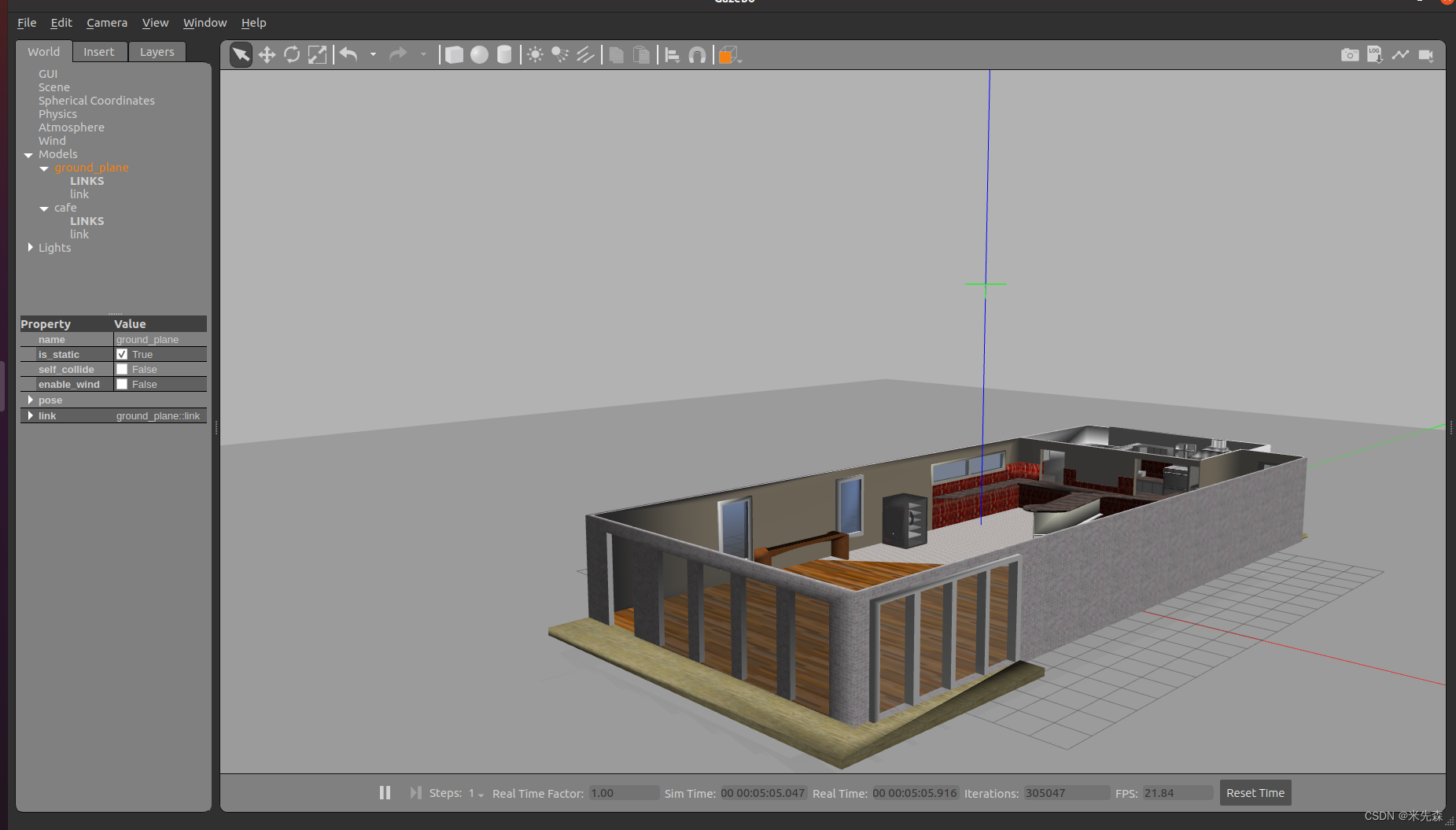Open the redo history dropdown arrow
Viewport: 1456px width, 830px height.
(x=423, y=54)
